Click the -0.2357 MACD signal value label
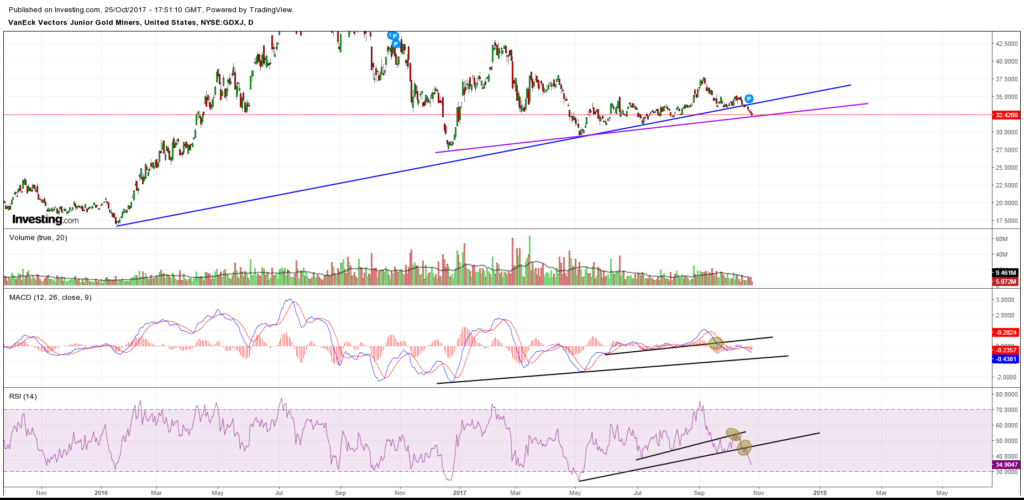 [x=1006, y=351]
